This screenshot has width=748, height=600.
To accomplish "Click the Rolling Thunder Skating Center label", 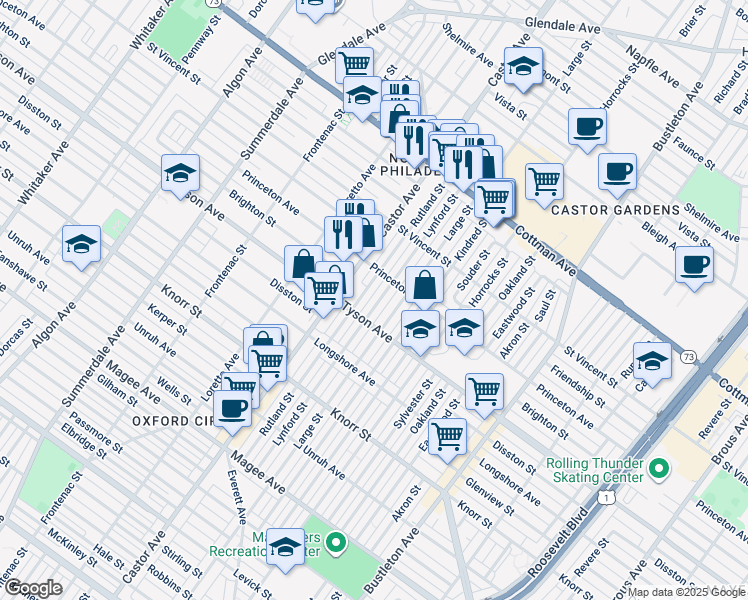I will (595, 470).
